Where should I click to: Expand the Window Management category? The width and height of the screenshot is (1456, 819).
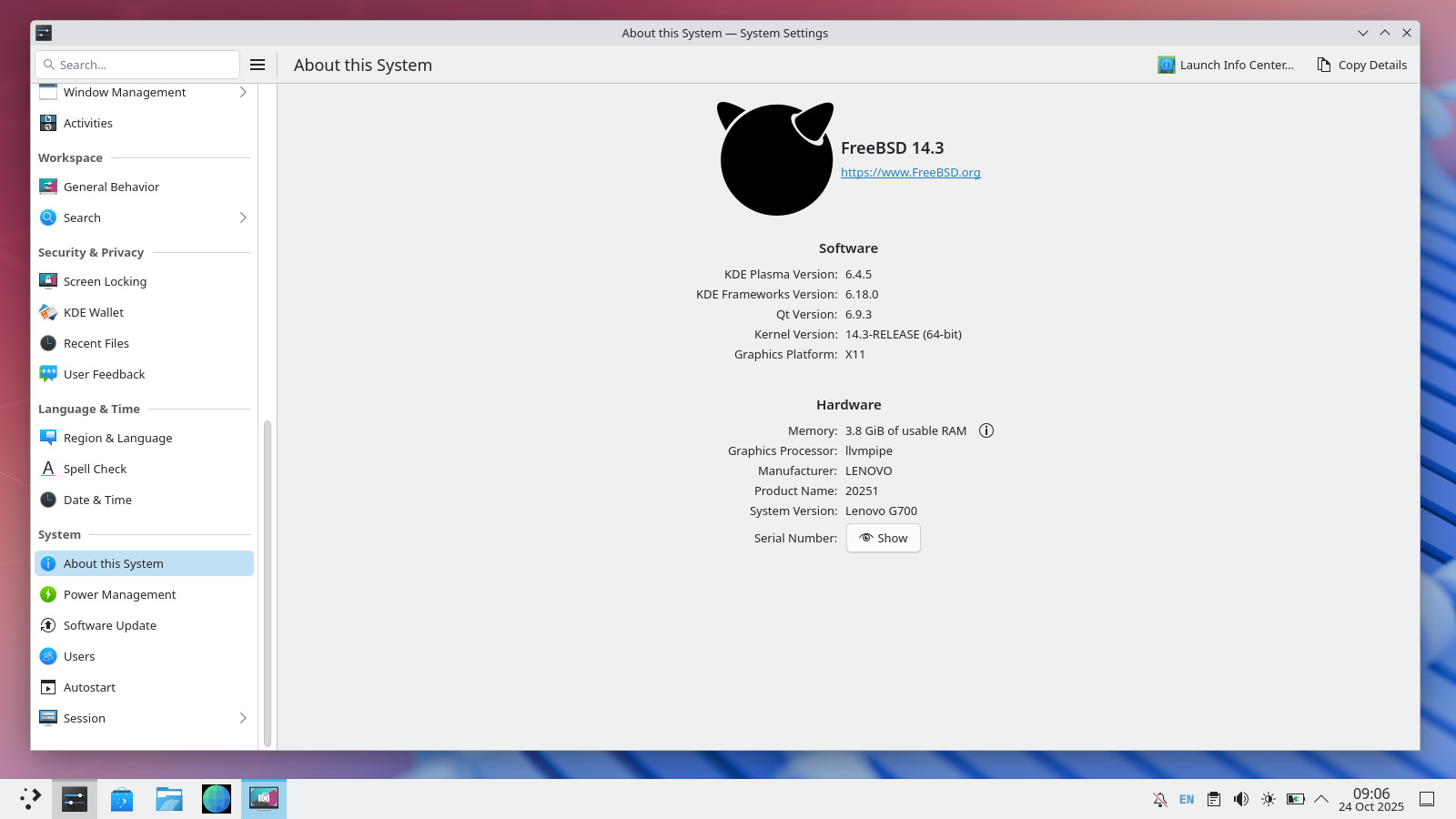(x=144, y=92)
